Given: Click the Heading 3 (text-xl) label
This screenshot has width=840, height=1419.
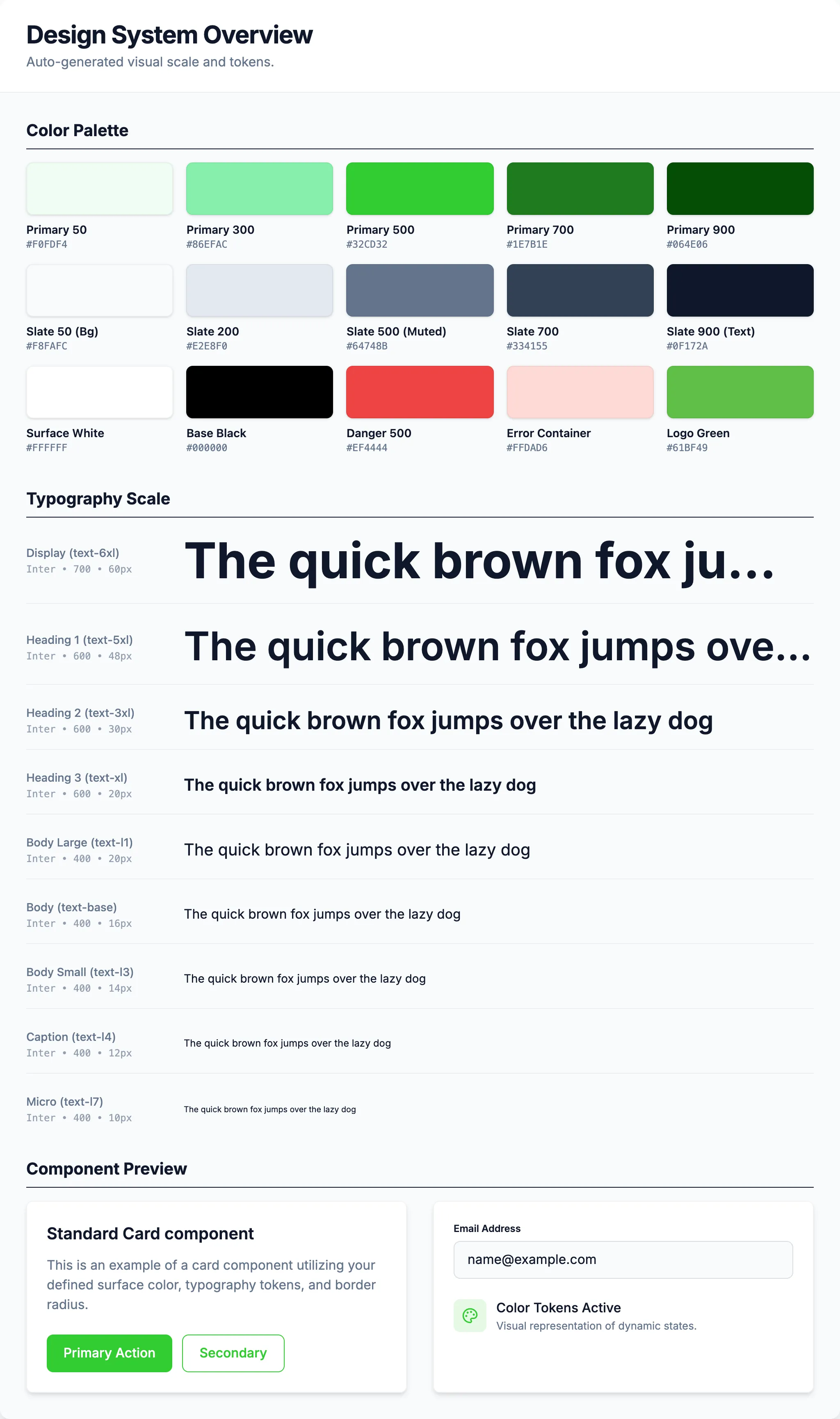Looking at the screenshot, I should [77, 778].
